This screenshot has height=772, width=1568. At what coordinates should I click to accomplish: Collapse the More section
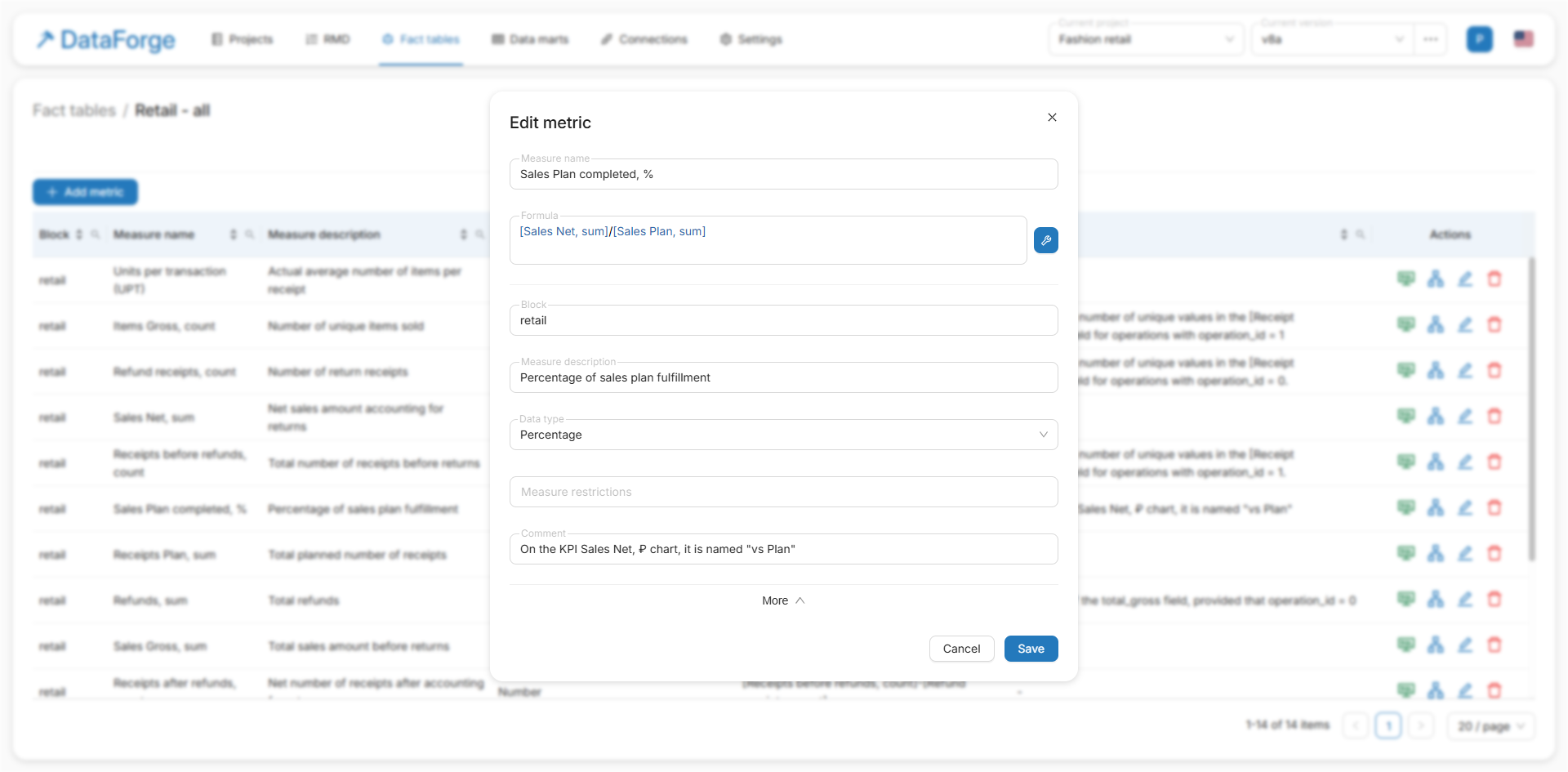(783, 600)
